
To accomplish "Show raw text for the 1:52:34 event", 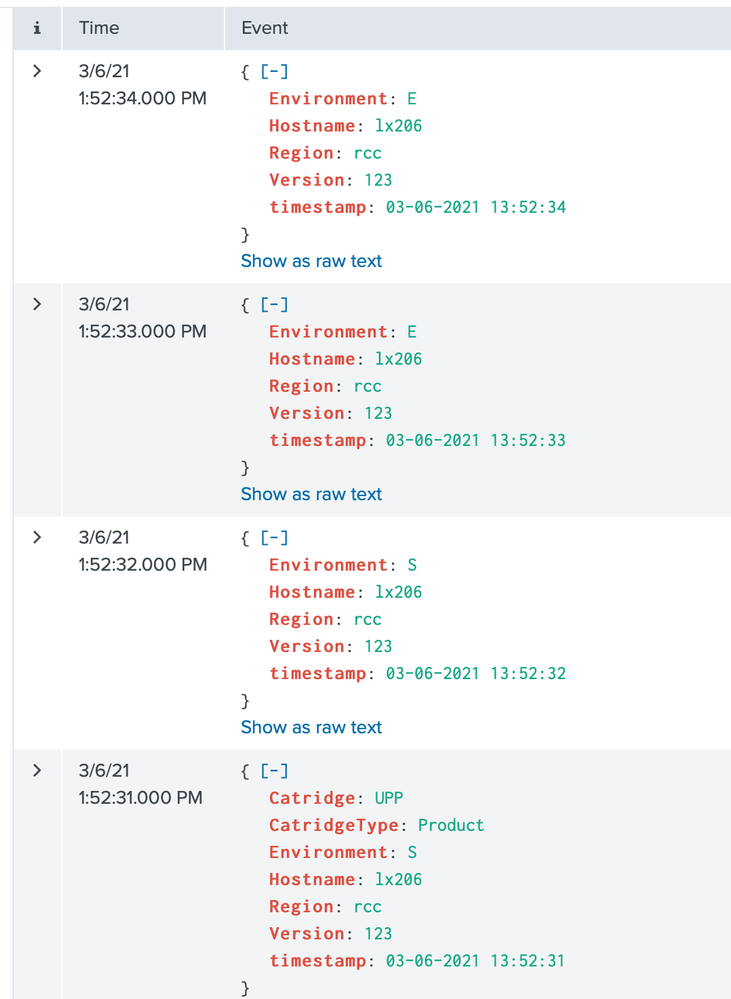I will 311,261.
